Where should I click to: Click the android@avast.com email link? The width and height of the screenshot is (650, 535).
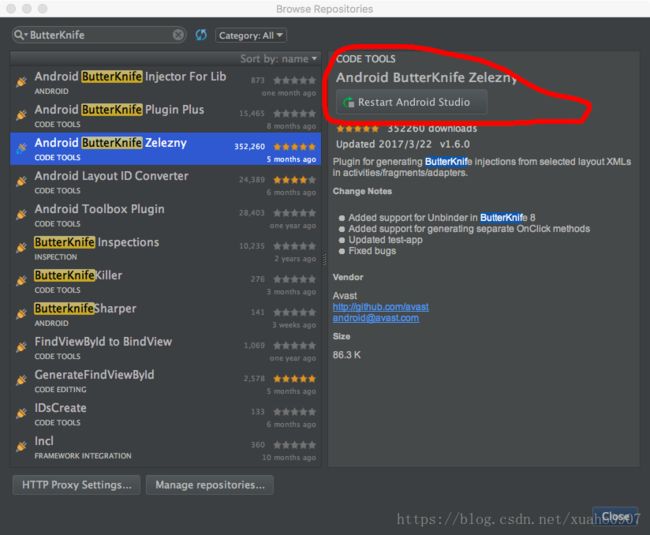coord(376,318)
